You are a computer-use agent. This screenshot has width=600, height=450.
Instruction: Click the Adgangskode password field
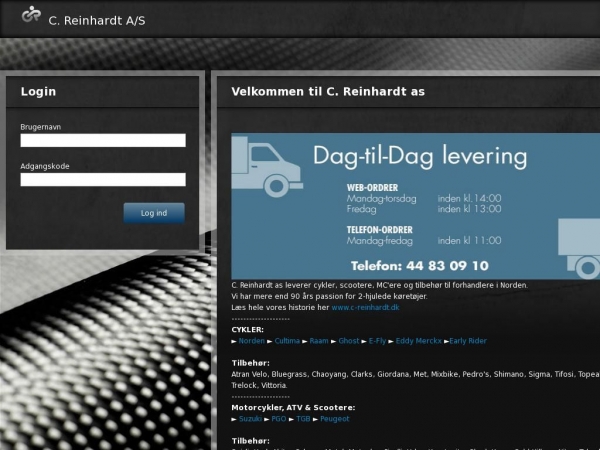tap(103, 180)
